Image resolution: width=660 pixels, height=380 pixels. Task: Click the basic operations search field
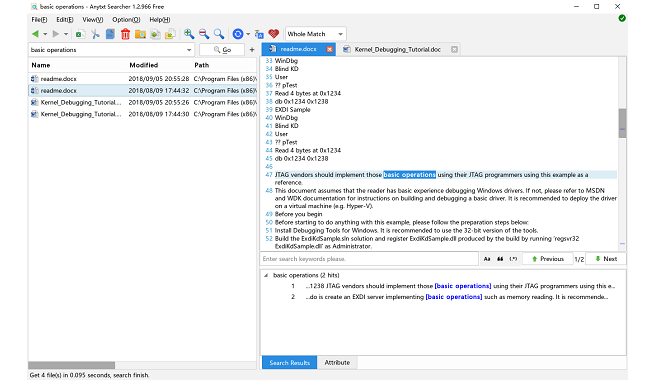click(107, 50)
